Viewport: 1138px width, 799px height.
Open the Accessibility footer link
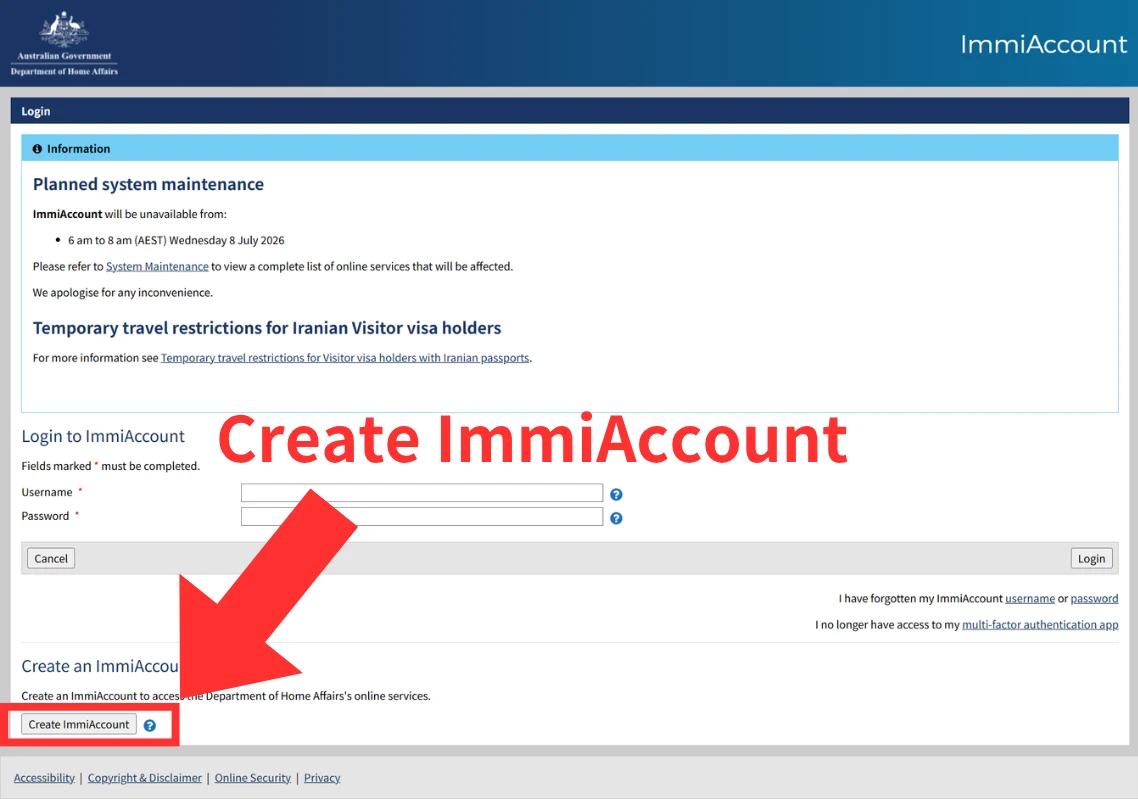(x=44, y=778)
